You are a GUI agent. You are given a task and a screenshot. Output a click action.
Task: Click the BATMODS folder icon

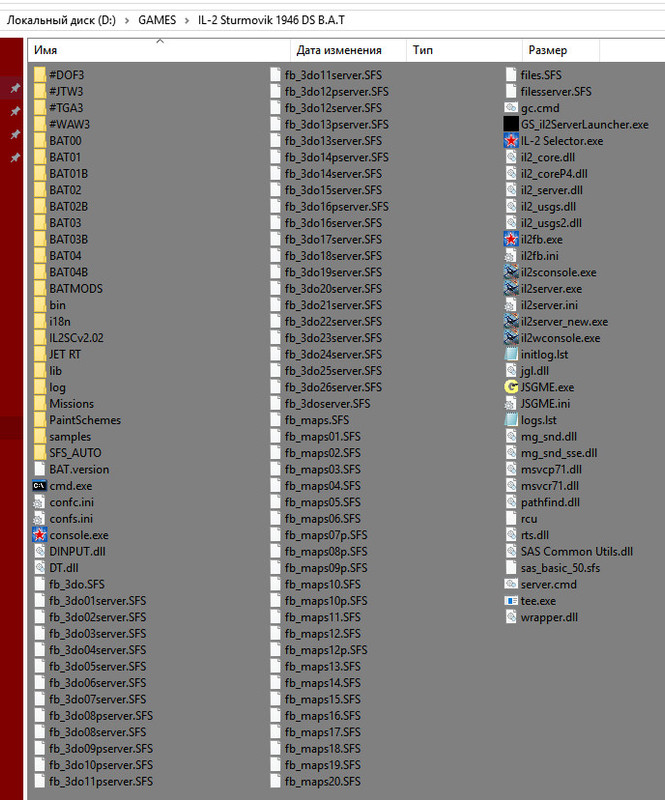pos(40,289)
